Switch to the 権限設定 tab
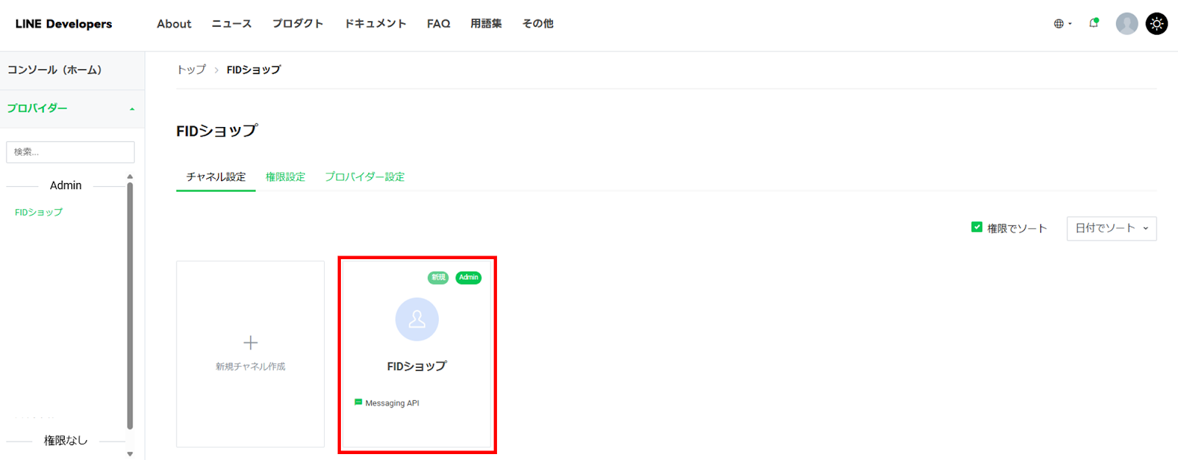 [285, 177]
